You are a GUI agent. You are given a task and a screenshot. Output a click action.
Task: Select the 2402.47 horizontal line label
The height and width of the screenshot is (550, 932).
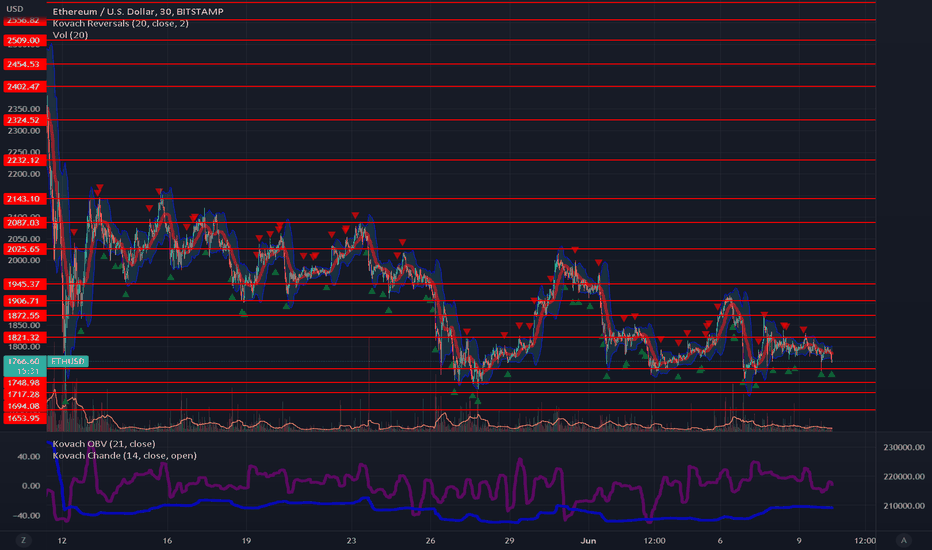[x=25, y=86]
